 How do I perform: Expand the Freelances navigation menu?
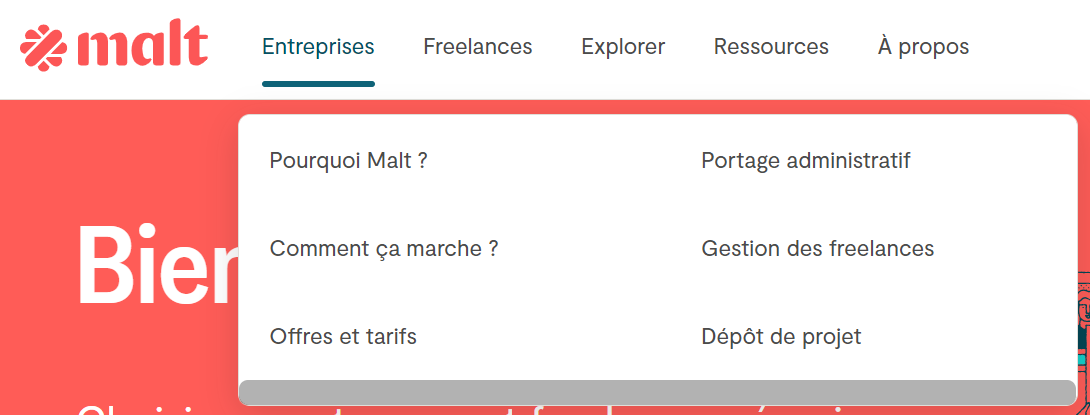tap(477, 46)
